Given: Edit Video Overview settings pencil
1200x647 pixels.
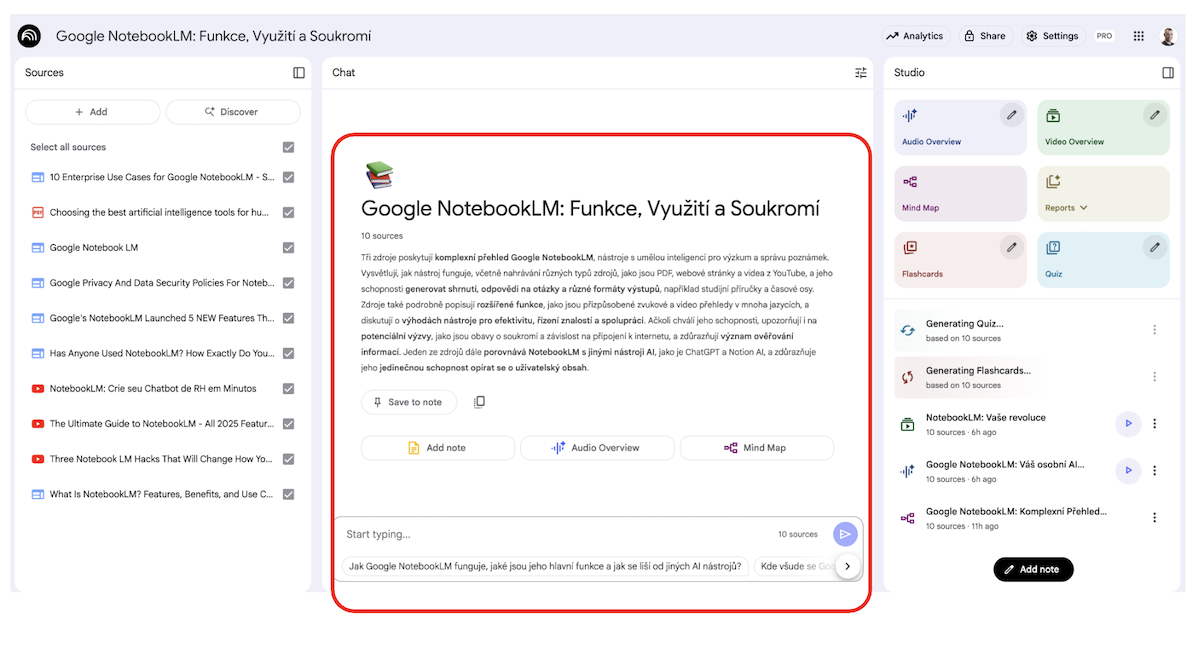Looking at the screenshot, I should click(1155, 115).
